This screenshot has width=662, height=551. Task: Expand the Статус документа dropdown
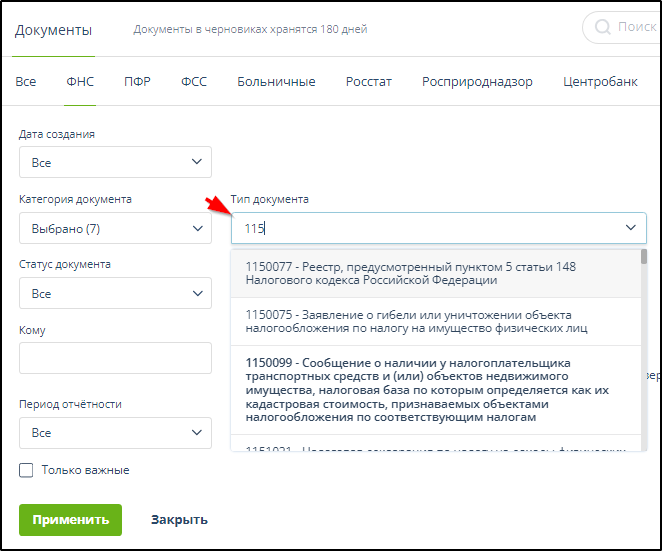click(115, 294)
